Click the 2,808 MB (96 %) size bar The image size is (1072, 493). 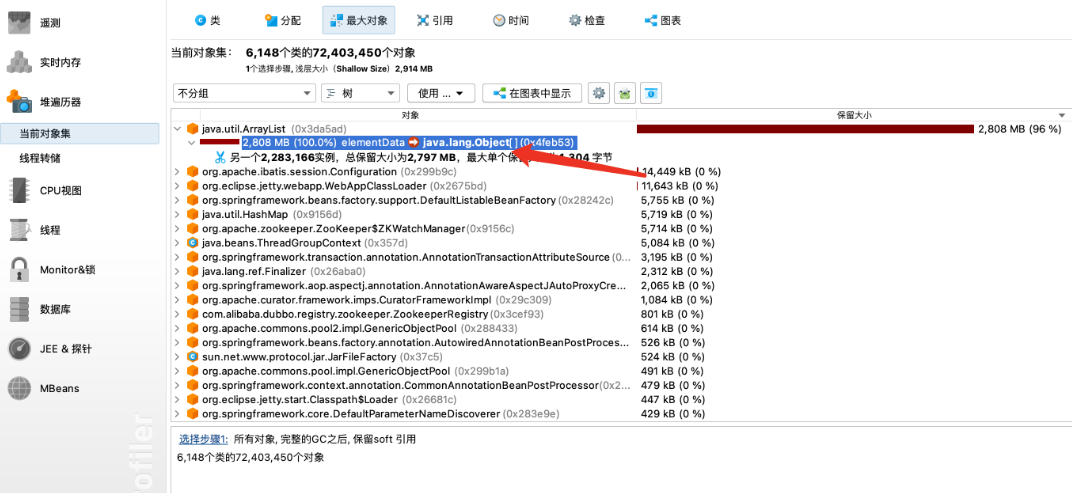[x=805, y=129]
